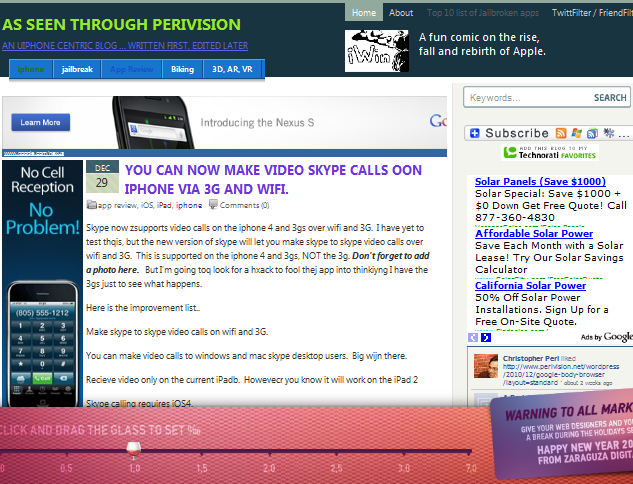Viewport: 633px width, 484px height.
Task: Click the 'Here is the improvement list' text
Action: pyautogui.click(x=143, y=308)
